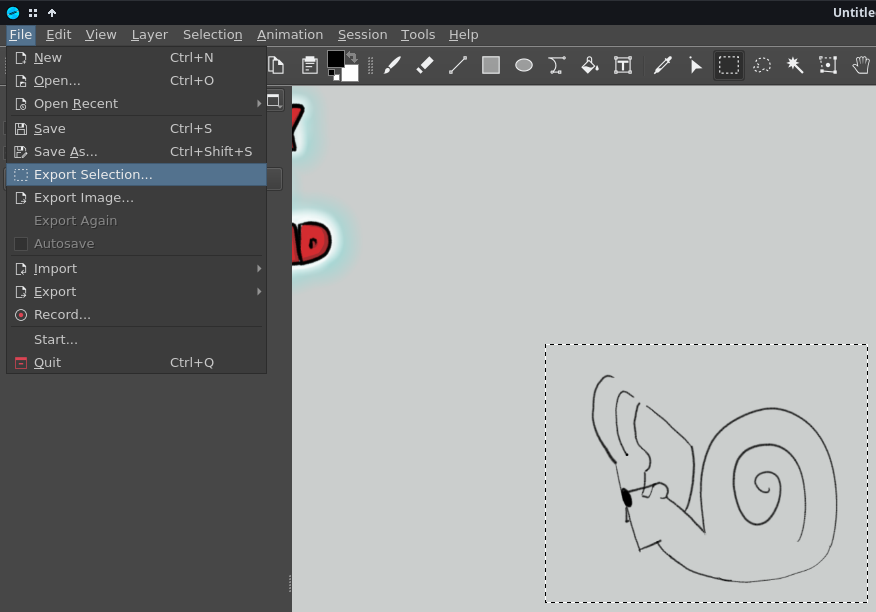Select the Transform tool
876x612 pixels.
click(828, 66)
